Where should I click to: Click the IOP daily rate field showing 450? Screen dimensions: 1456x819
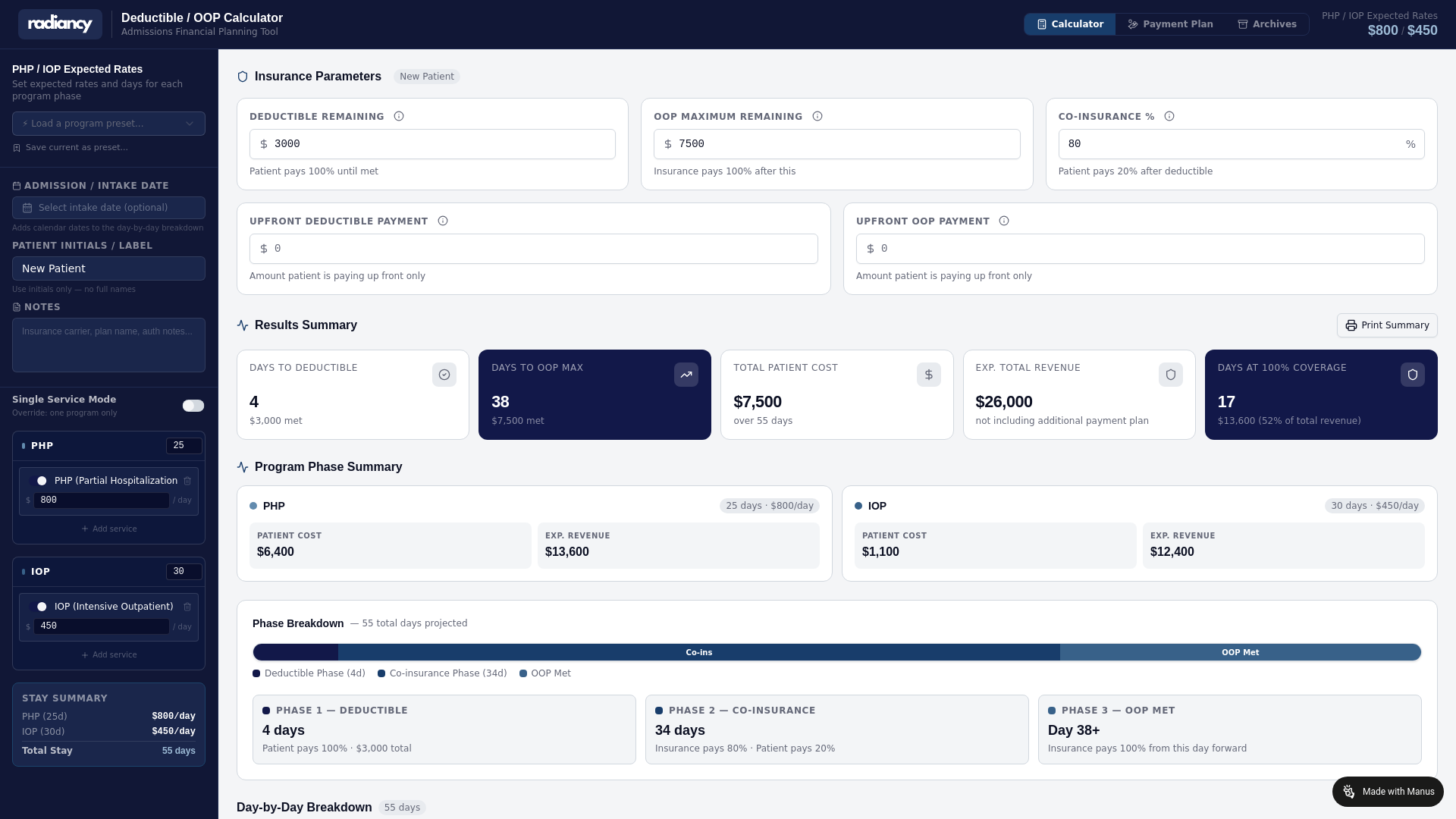point(102,626)
